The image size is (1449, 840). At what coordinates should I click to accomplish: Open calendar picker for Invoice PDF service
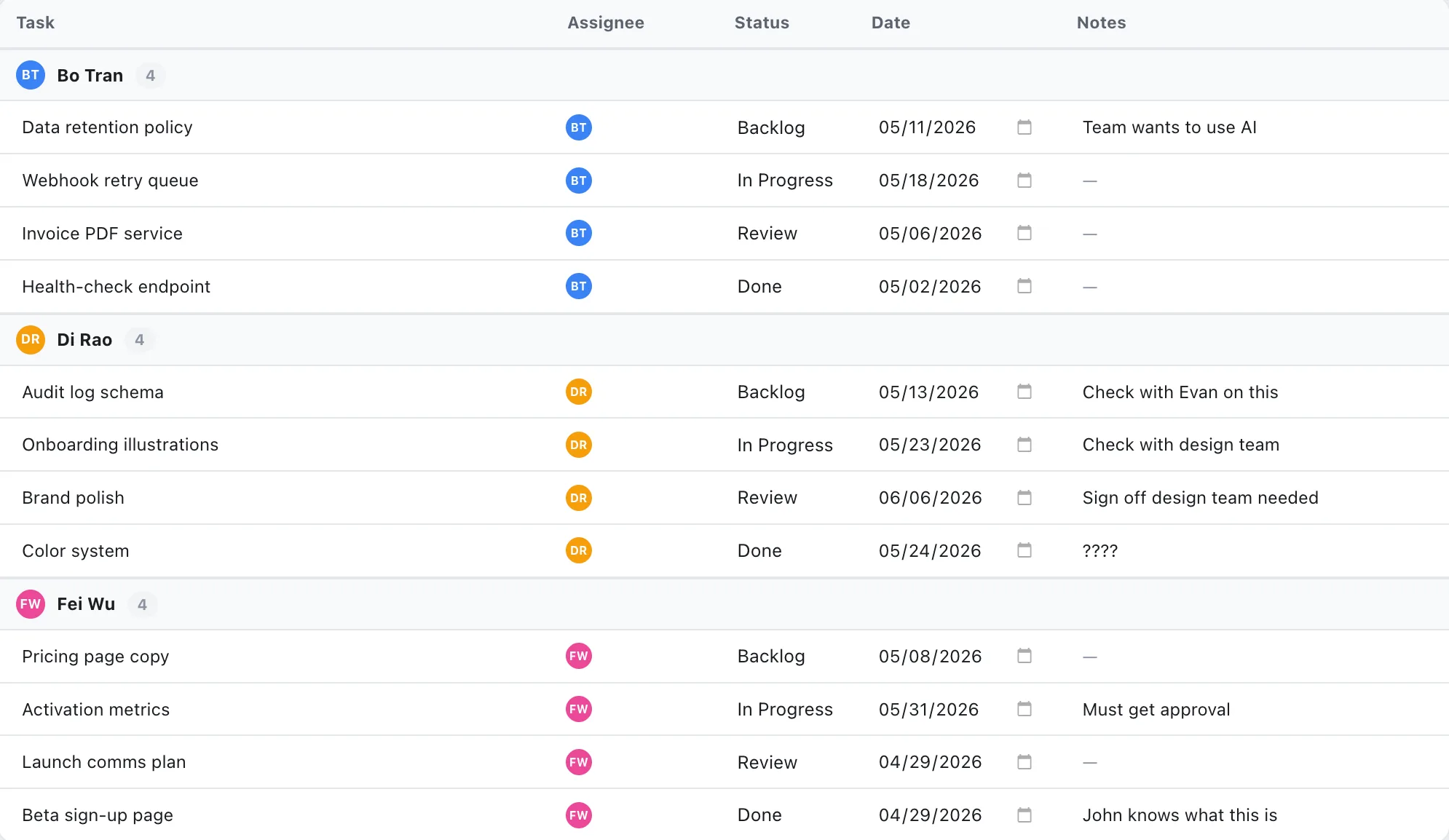coord(1024,233)
